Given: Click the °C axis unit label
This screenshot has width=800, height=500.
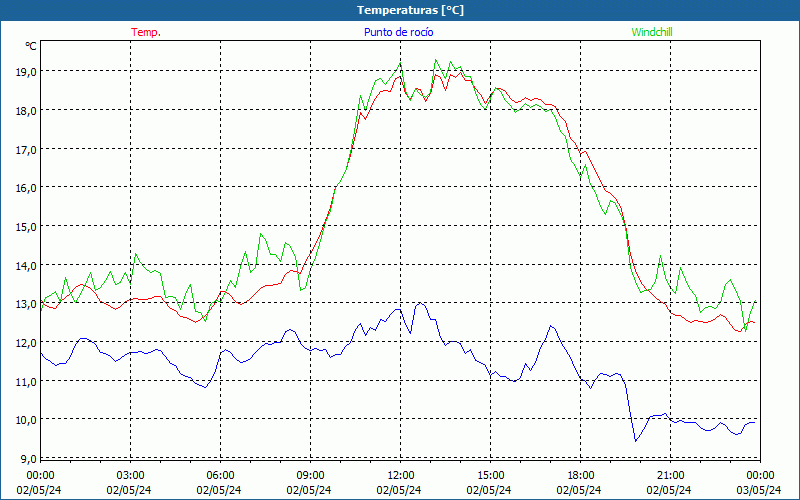Looking at the screenshot, I should 31,46.
